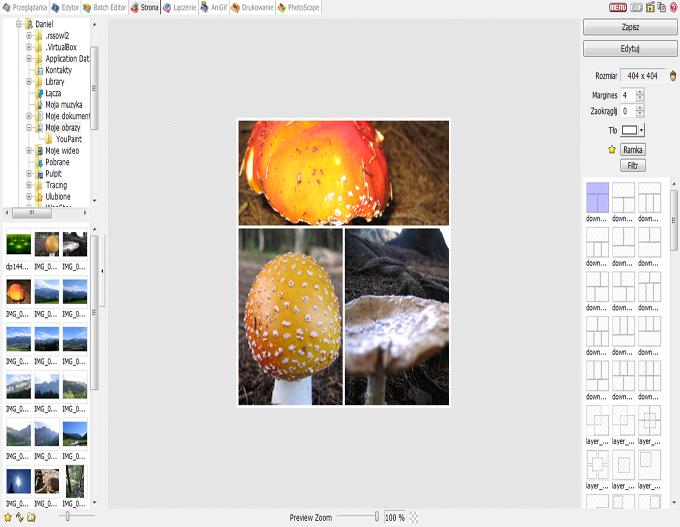Viewport: 680px width, 527px height.
Task: Click the red help question-mark icon
Action: pyautogui.click(x=672, y=7)
